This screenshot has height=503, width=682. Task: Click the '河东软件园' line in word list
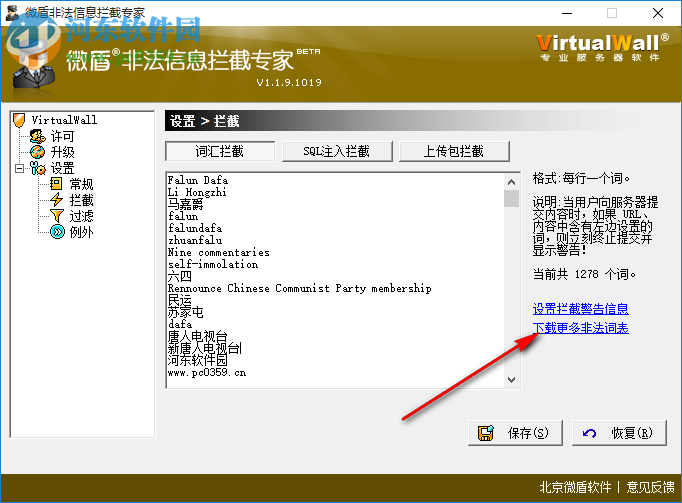pyautogui.click(x=197, y=360)
